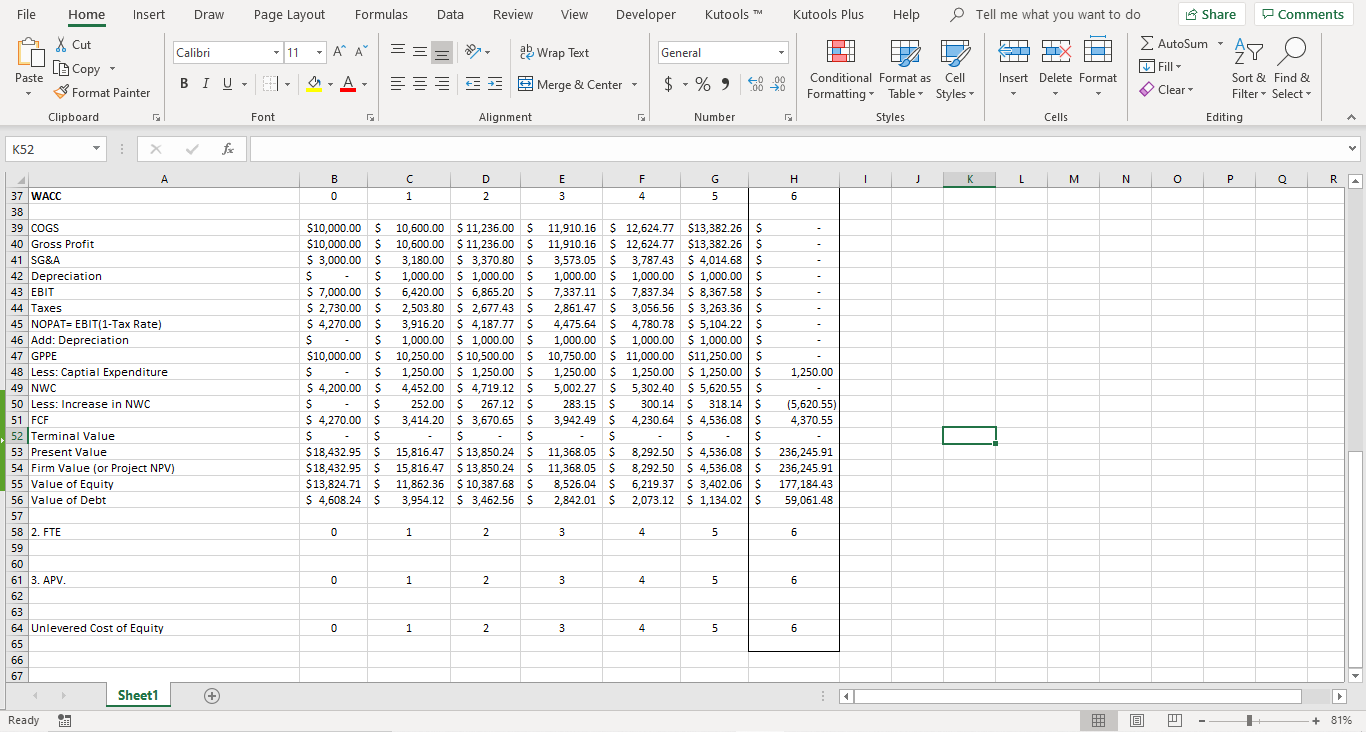Image resolution: width=1366 pixels, height=732 pixels.
Task: Expand the Merge & Center dropdown arrow
Action: [634, 85]
